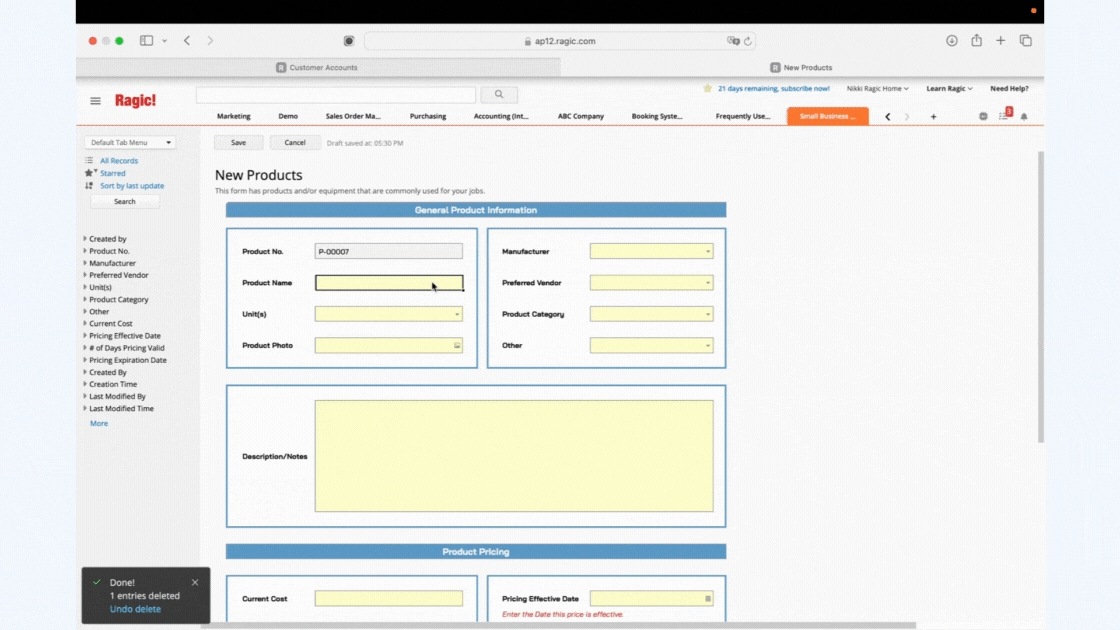Image resolution: width=1120 pixels, height=630 pixels.
Task: Open the tasks list icon with badge
Action: coord(1004,115)
